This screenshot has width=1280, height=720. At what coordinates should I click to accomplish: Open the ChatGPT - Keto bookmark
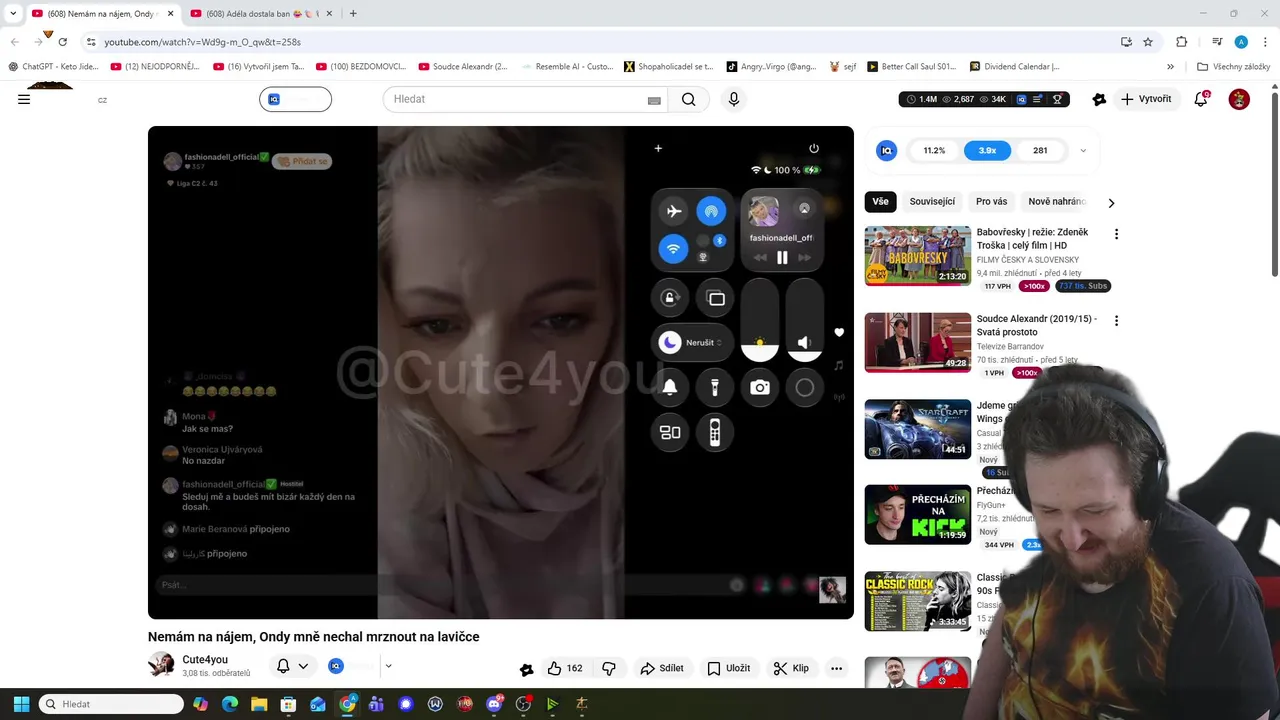point(53,67)
